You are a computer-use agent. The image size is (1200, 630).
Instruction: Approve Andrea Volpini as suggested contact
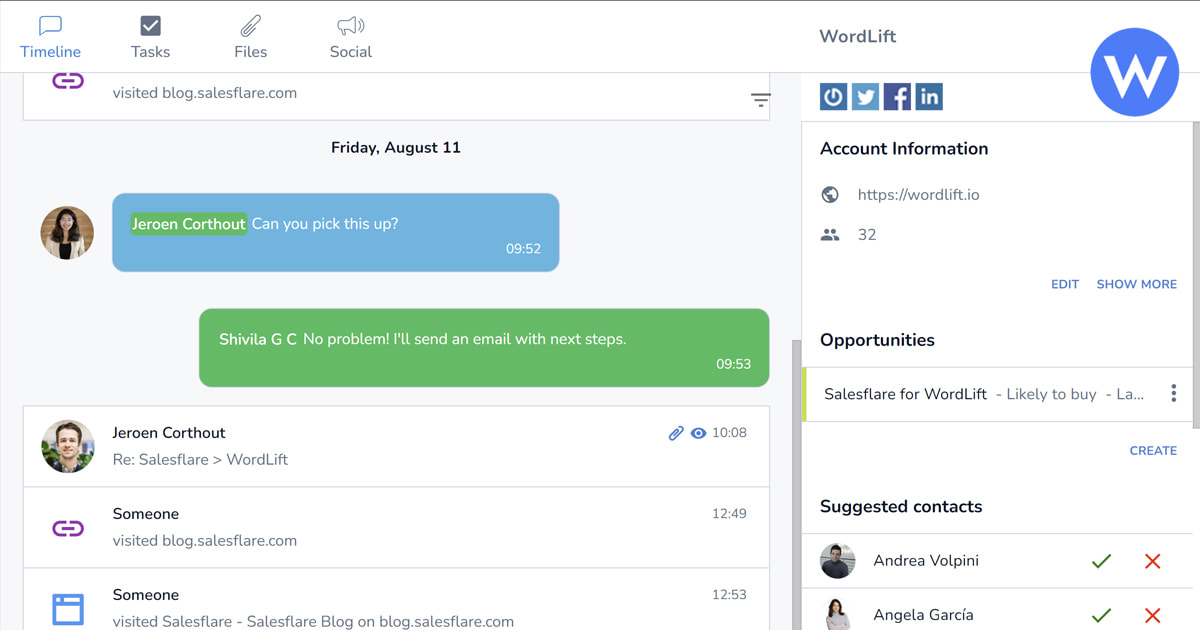1101,561
